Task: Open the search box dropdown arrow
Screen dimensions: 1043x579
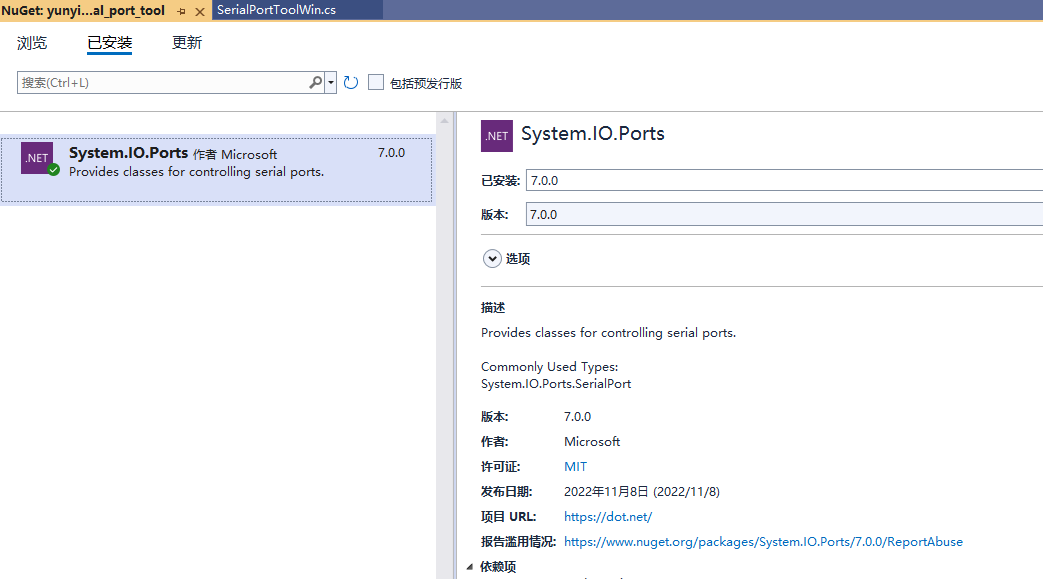Action: [331, 83]
